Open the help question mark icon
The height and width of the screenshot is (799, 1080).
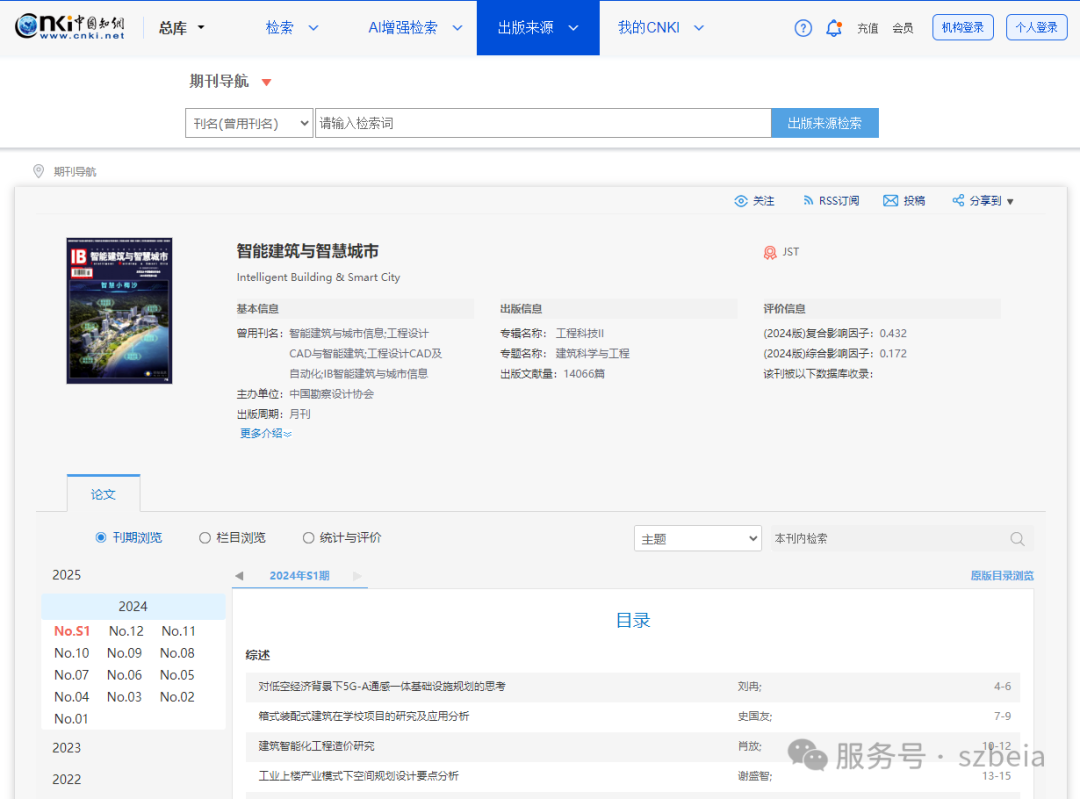(803, 28)
